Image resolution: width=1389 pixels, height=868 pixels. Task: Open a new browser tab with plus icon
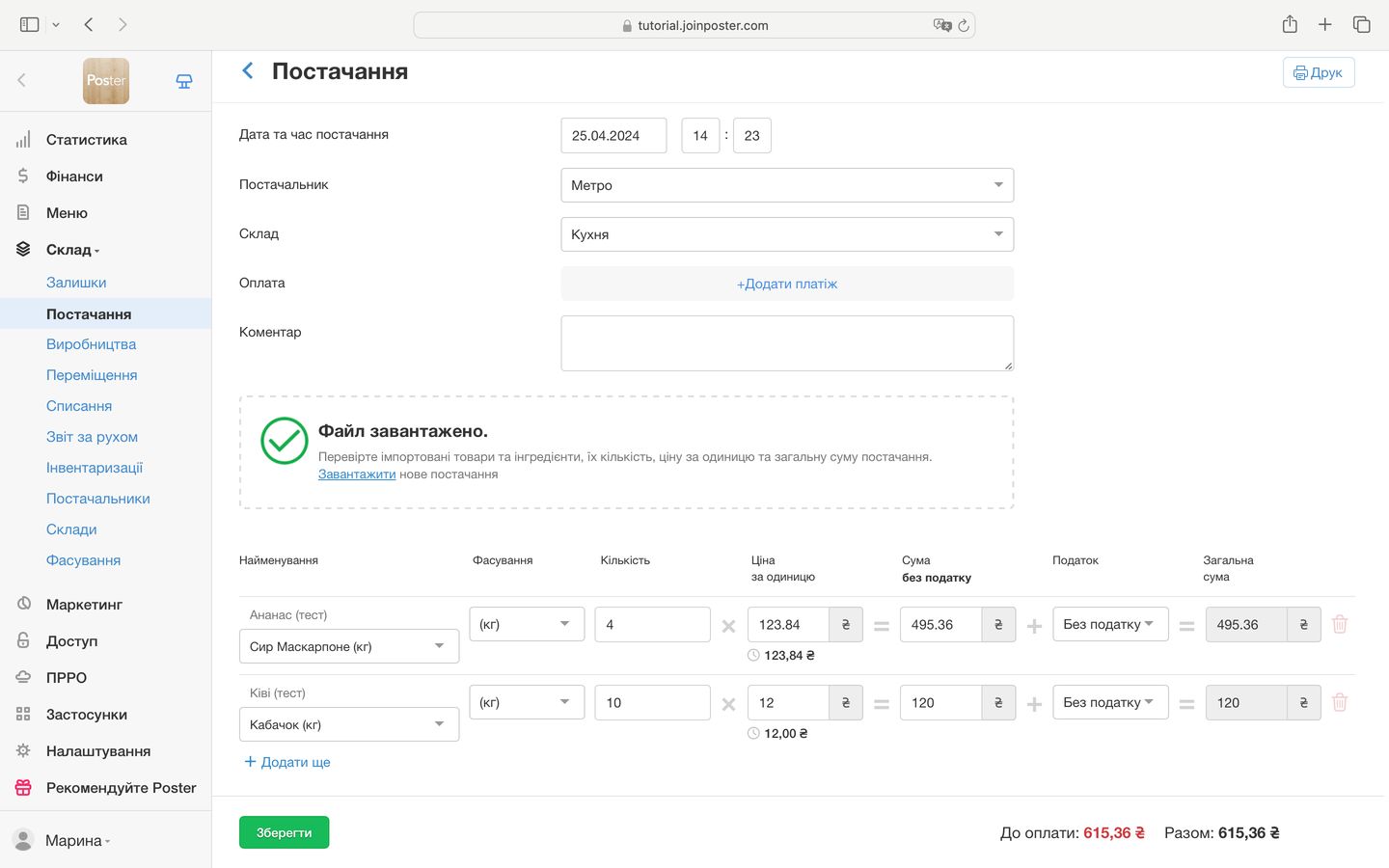tap(1324, 25)
